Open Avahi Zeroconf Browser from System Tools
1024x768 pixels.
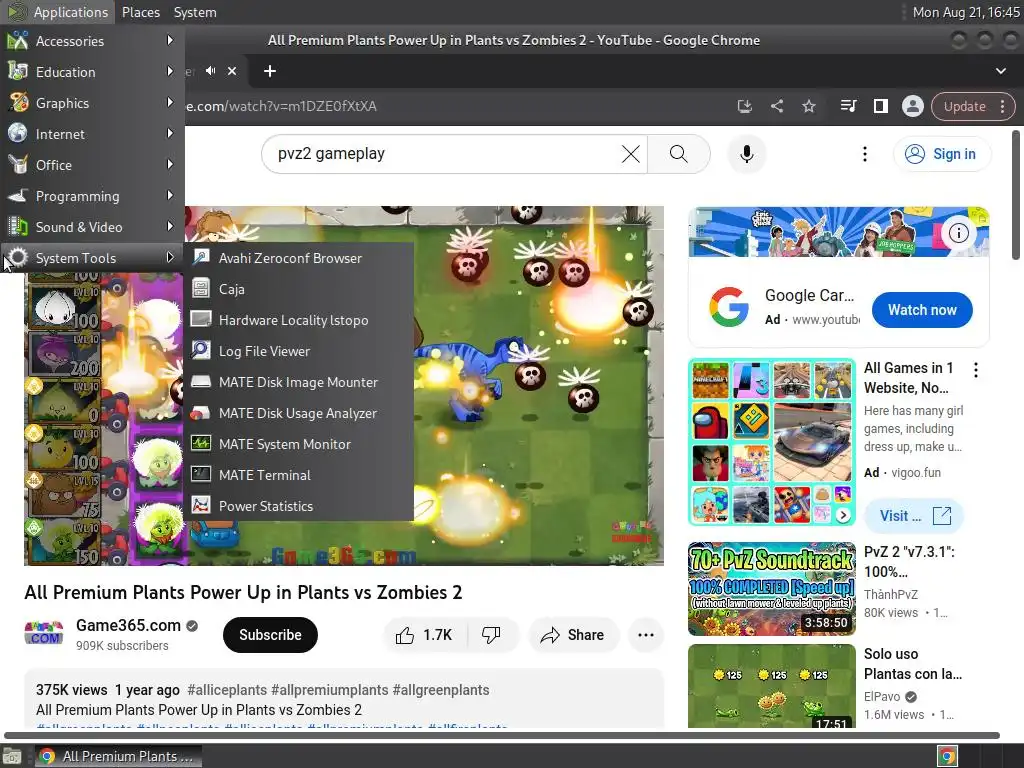click(299, 258)
